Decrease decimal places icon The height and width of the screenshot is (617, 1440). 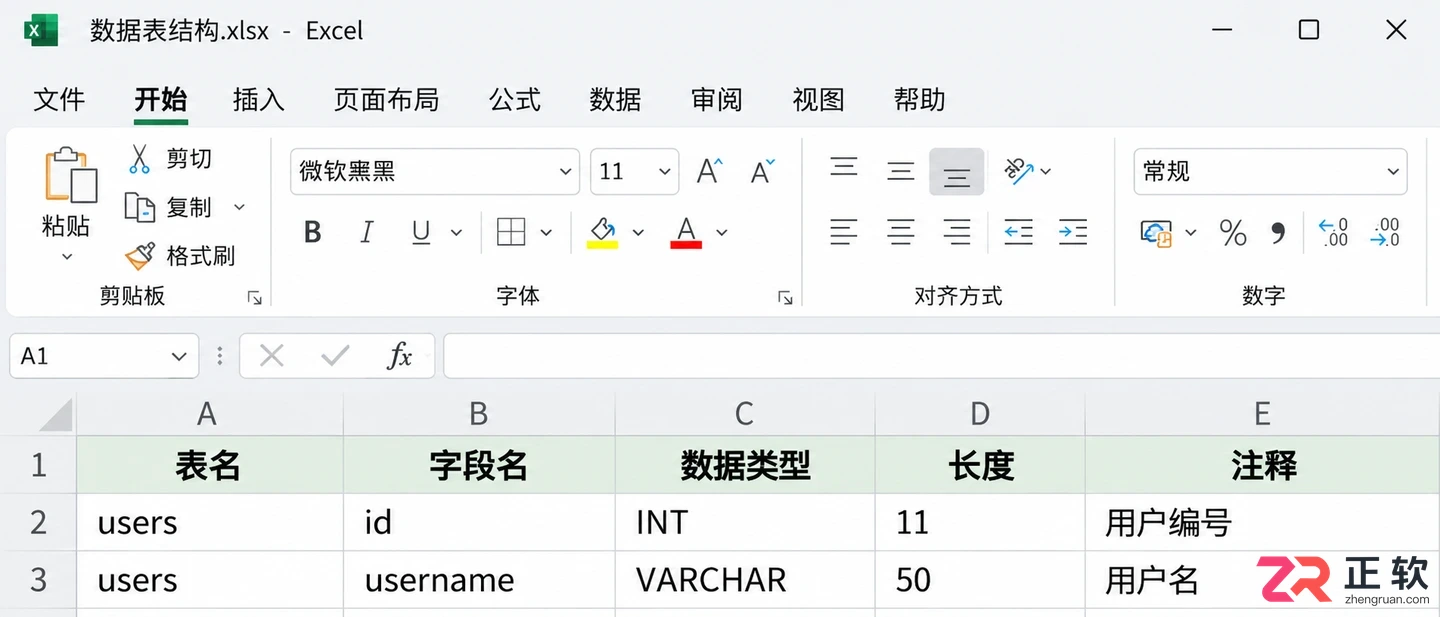[1385, 233]
